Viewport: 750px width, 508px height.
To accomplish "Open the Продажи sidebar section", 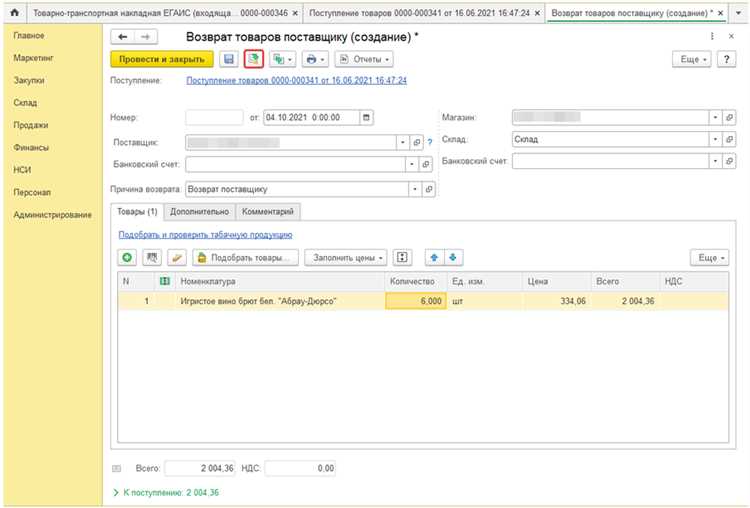I will 31,125.
